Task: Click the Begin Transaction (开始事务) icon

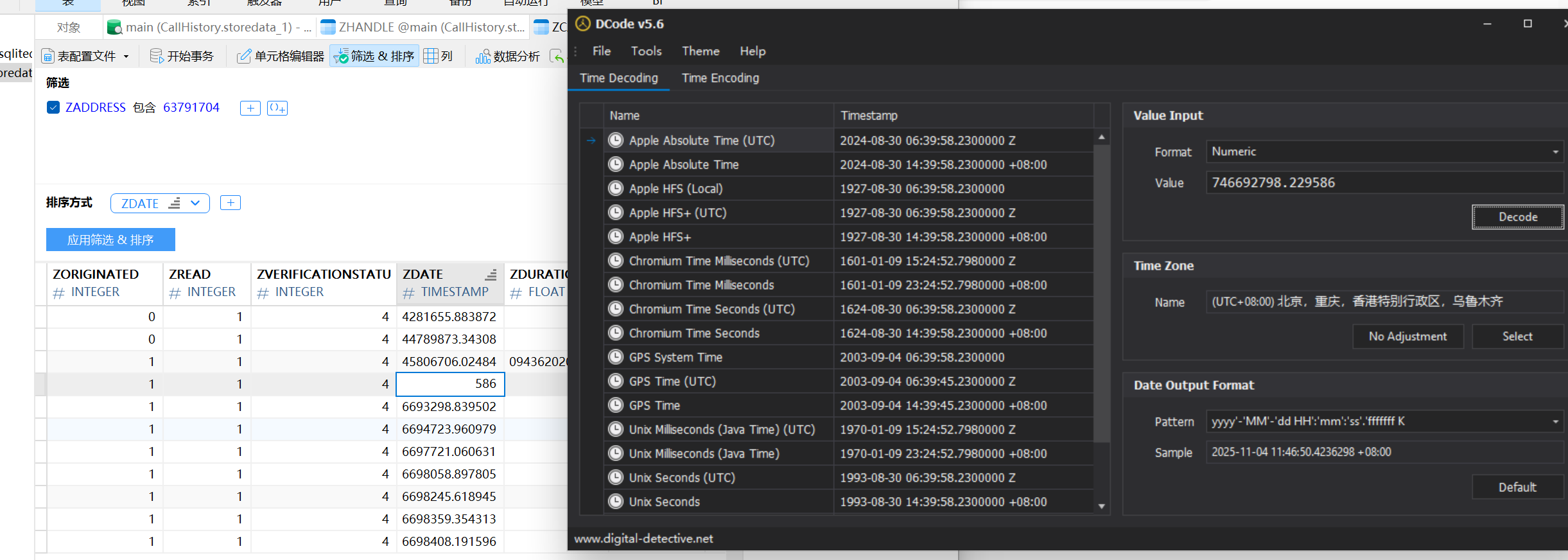Action: (157, 57)
